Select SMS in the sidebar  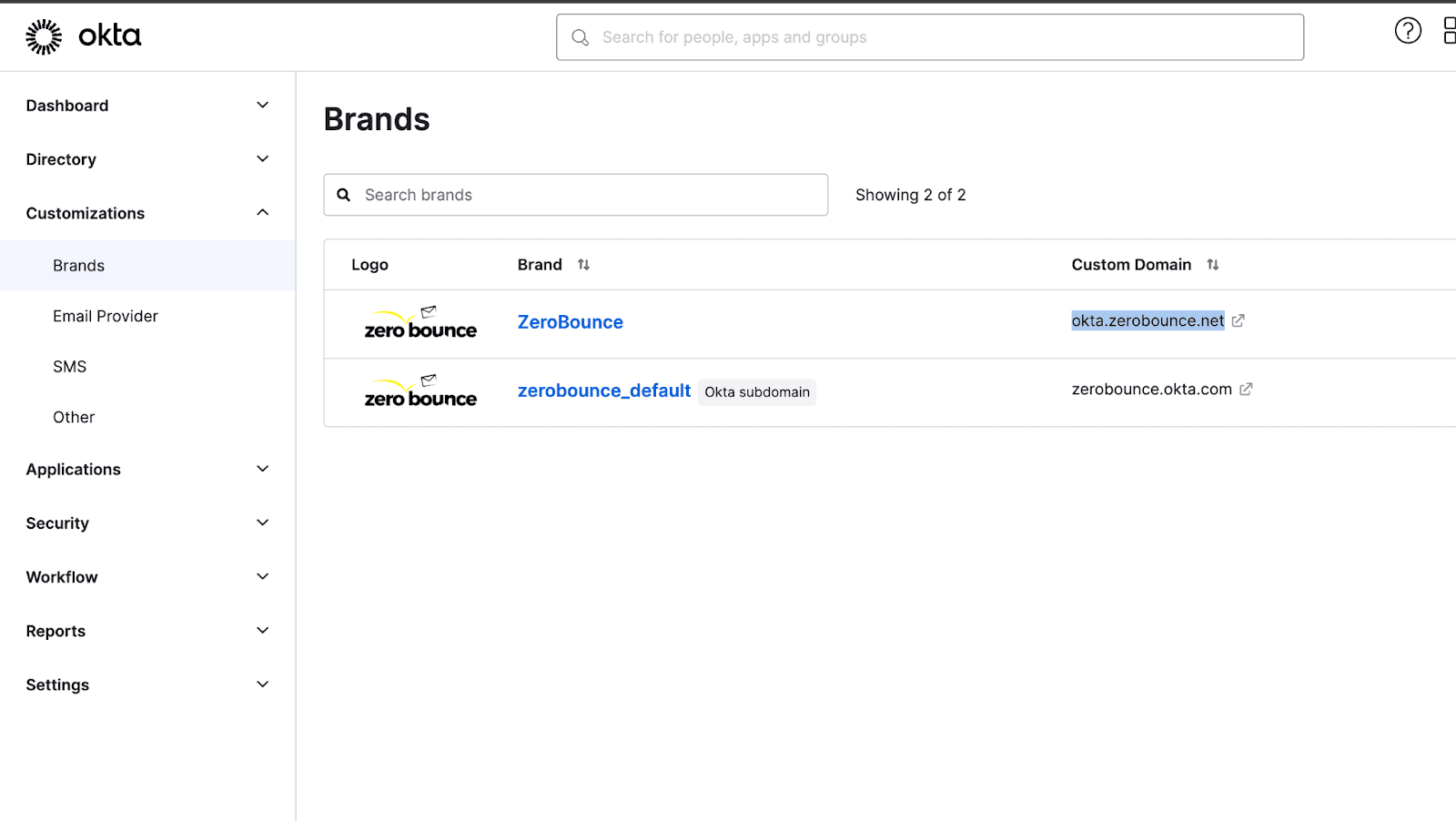pyautogui.click(x=69, y=366)
